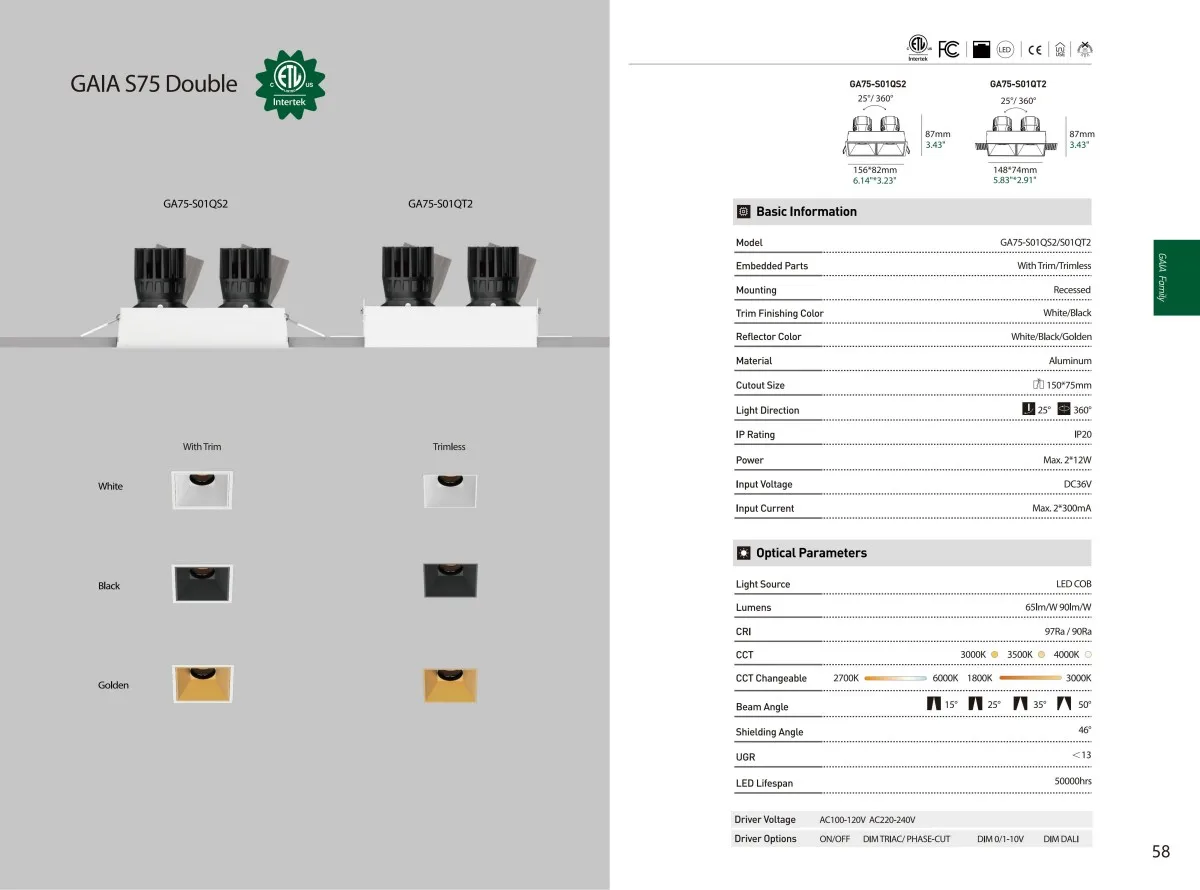
Task: Click the 4000K color dot
Action: (1087, 654)
